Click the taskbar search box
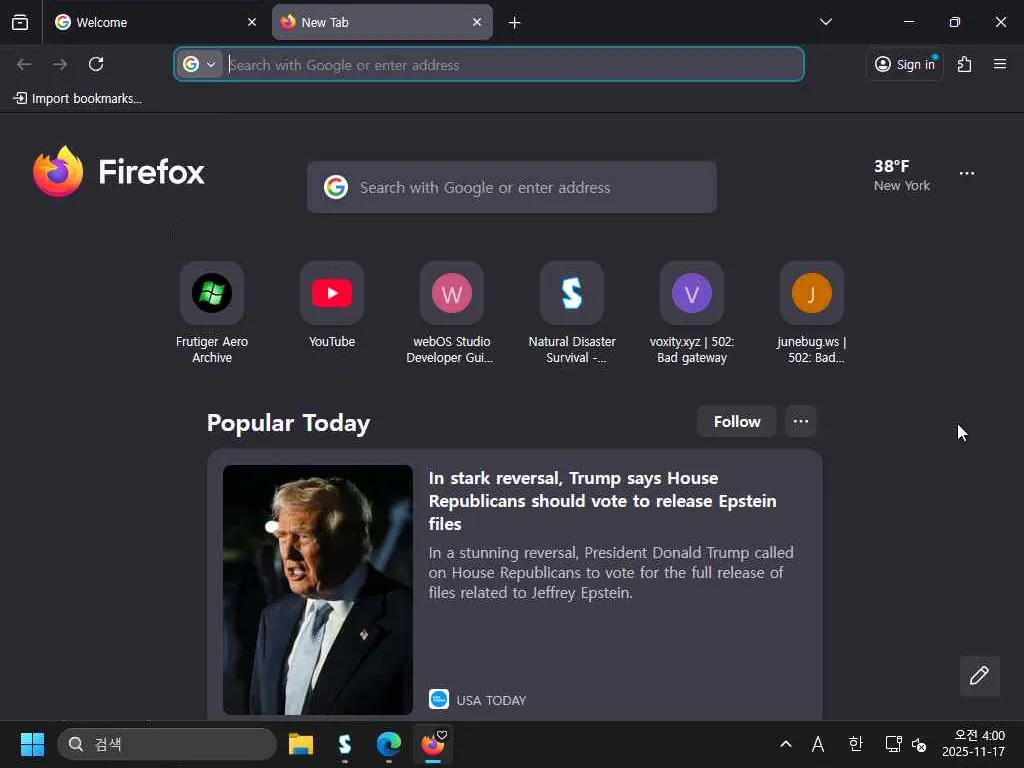This screenshot has width=1024, height=768. pos(167,744)
